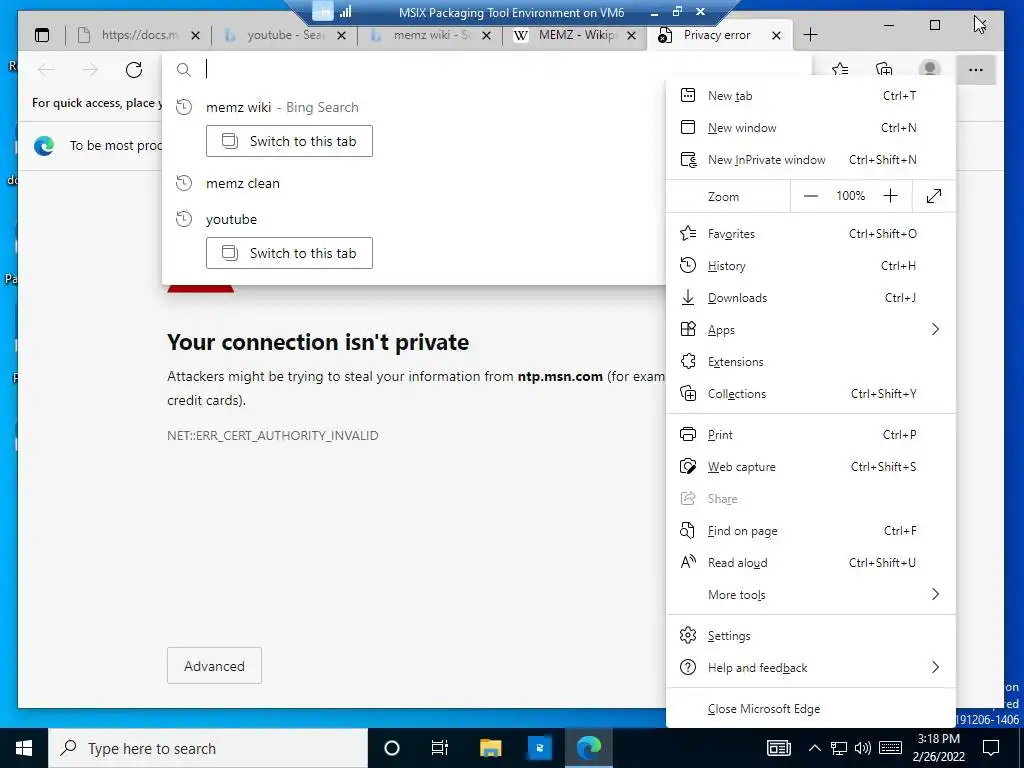The width and height of the screenshot is (1024, 768).
Task: Open Task View on the taskbar
Action: click(x=440, y=748)
